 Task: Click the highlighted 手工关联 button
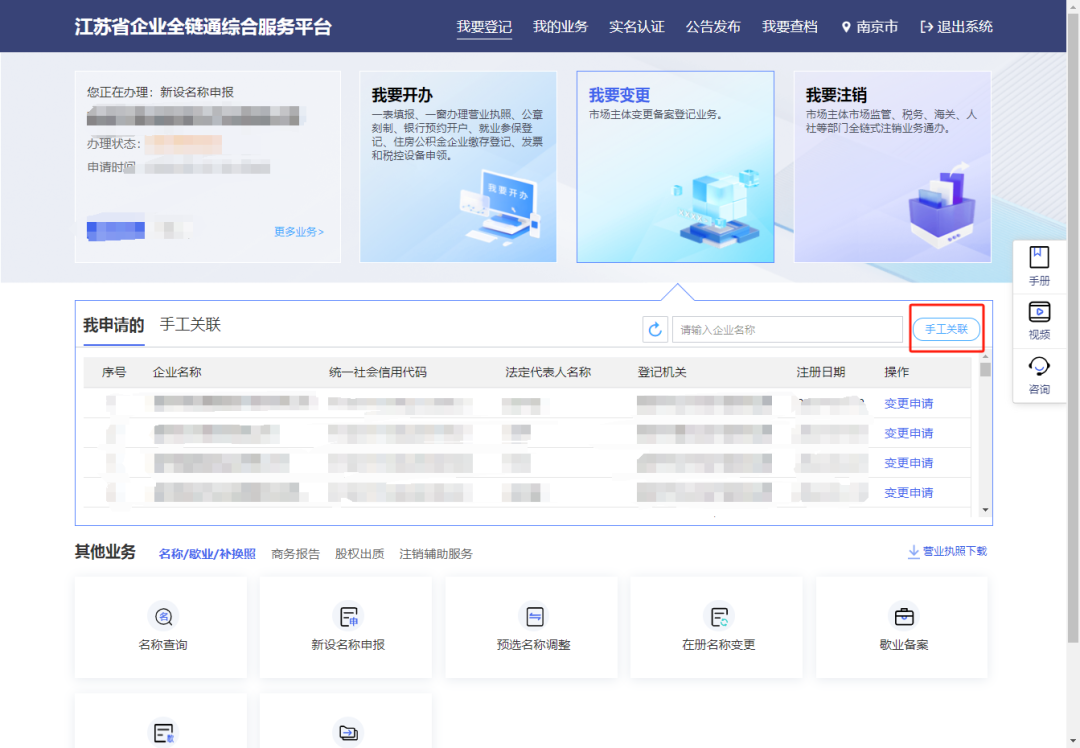coord(946,329)
